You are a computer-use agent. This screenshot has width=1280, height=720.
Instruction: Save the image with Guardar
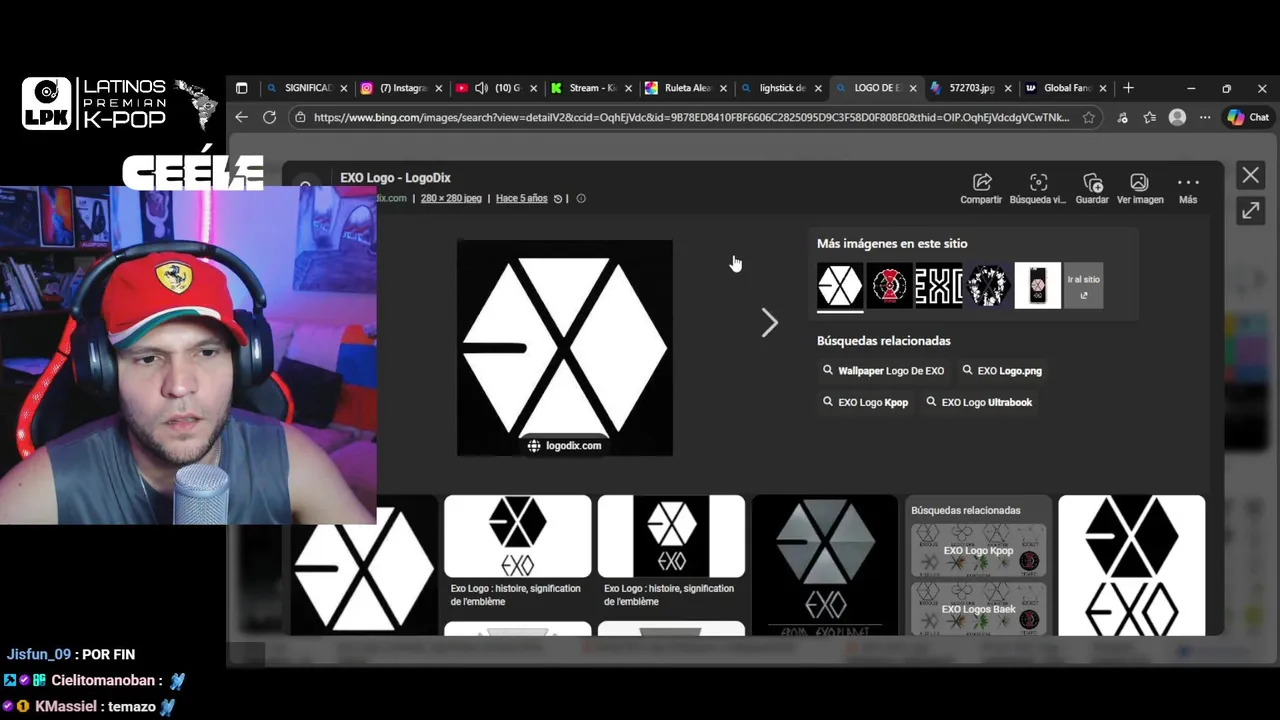click(x=1092, y=188)
